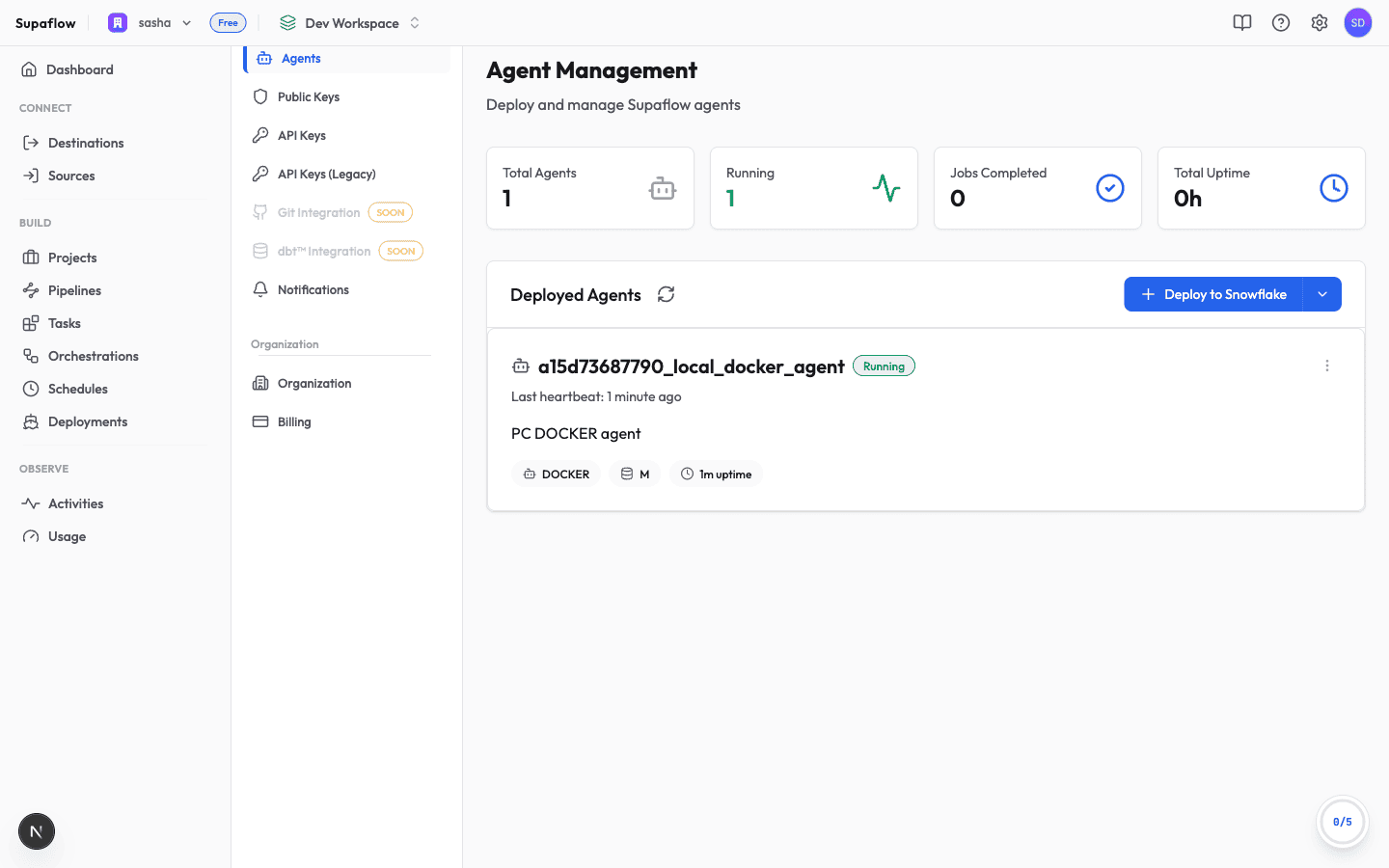
Task: Click the purple sasha organization icon
Action: click(118, 23)
